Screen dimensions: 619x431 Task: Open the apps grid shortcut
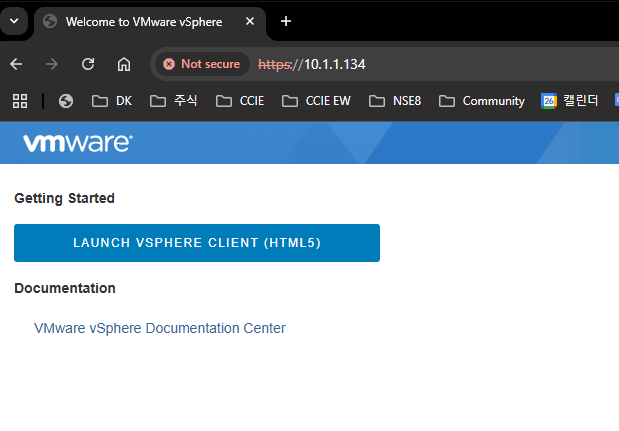20,101
